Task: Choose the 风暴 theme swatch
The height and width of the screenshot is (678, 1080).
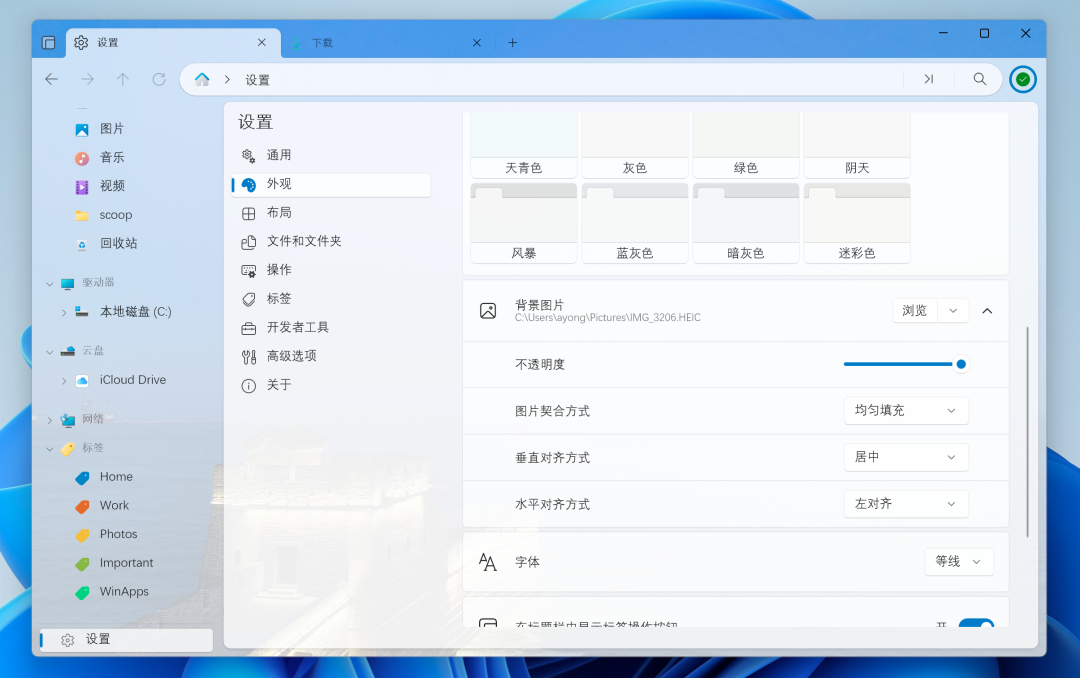Action: click(x=523, y=223)
